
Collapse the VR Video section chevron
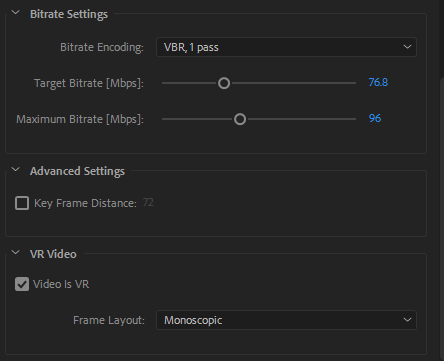click(x=16, y=253)
